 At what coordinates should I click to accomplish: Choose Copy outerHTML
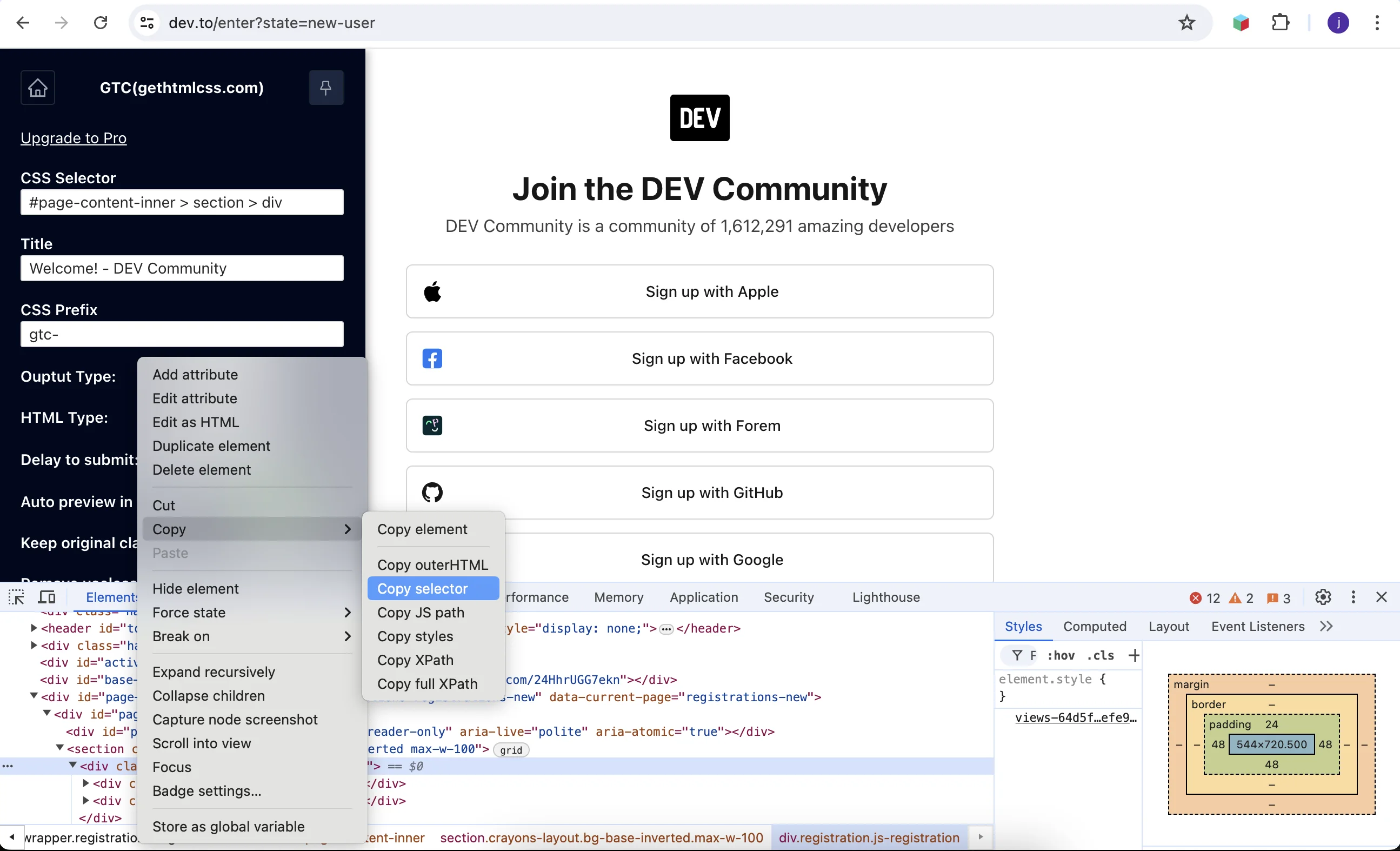(x=433, y=564)
